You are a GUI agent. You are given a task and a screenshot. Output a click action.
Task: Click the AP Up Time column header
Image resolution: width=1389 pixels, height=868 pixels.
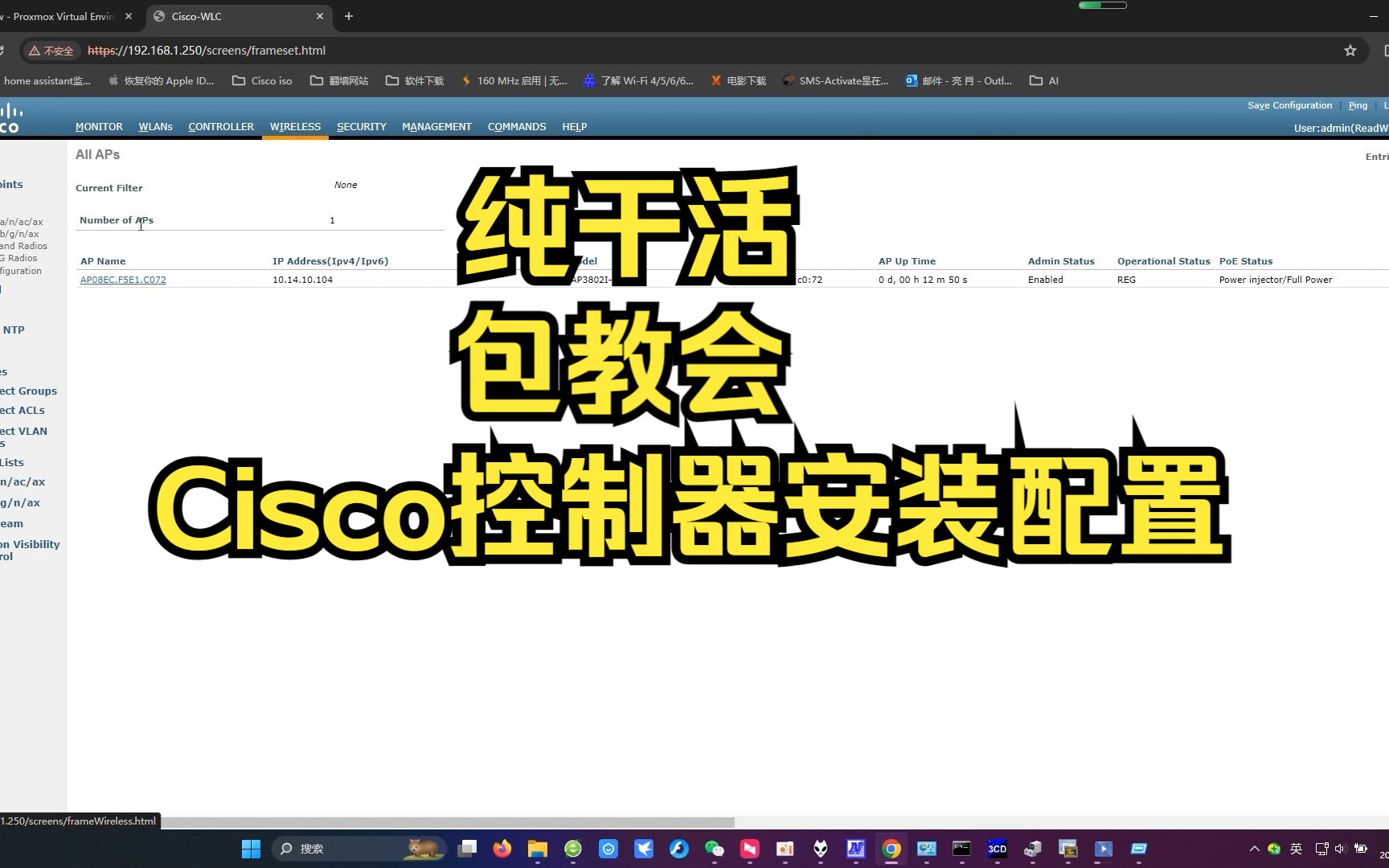click(x=907, y=261)
